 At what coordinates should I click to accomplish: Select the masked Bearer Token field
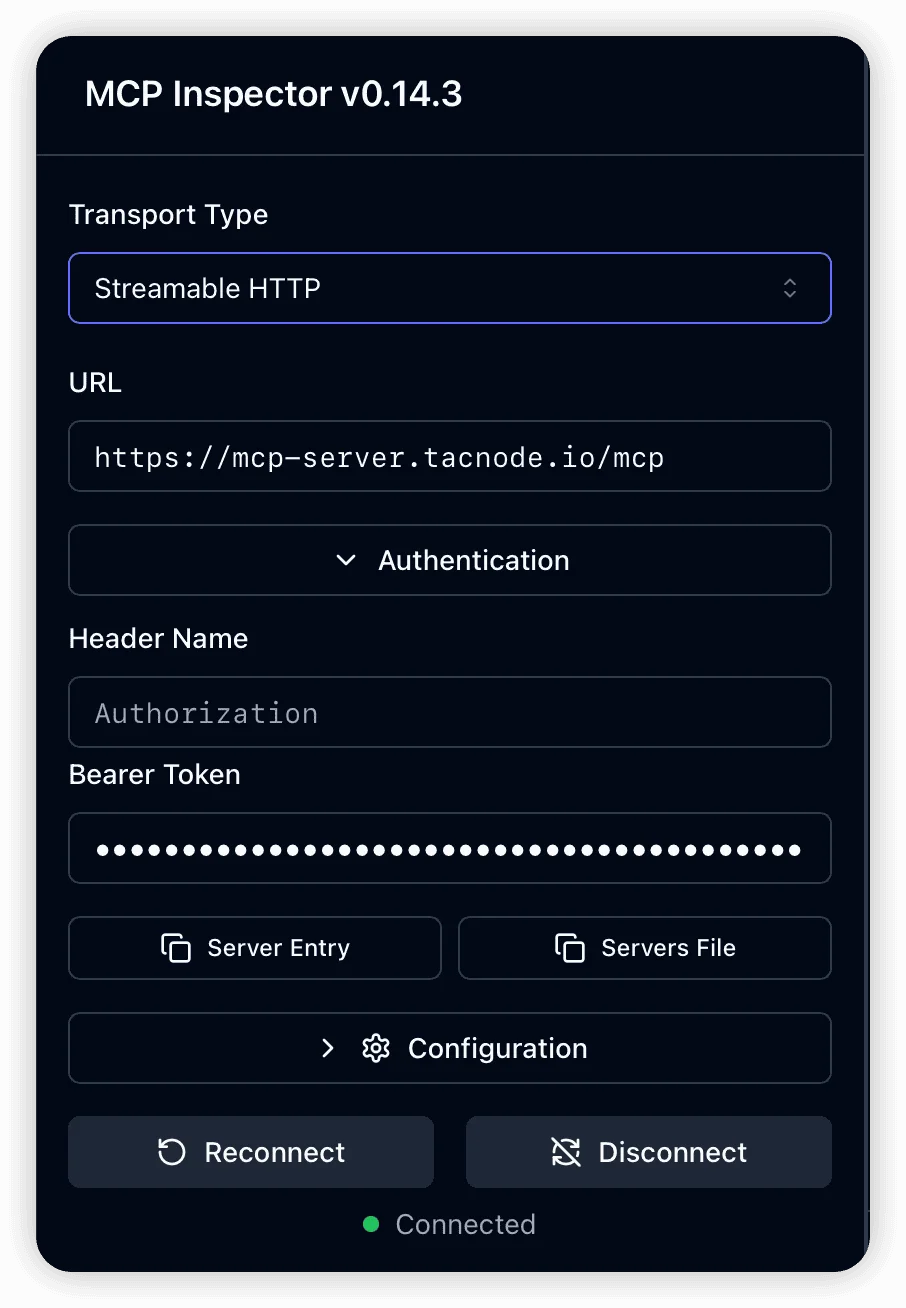pyautogui.click(x=449, y=849)
